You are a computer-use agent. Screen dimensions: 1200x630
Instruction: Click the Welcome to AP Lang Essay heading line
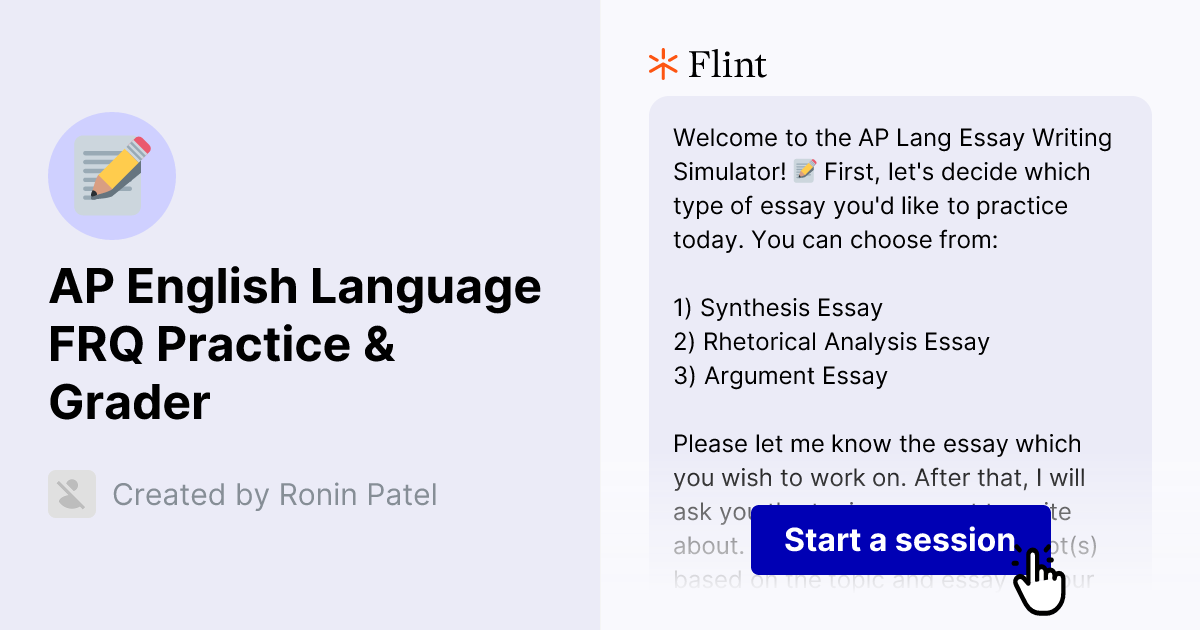point(893,137)
